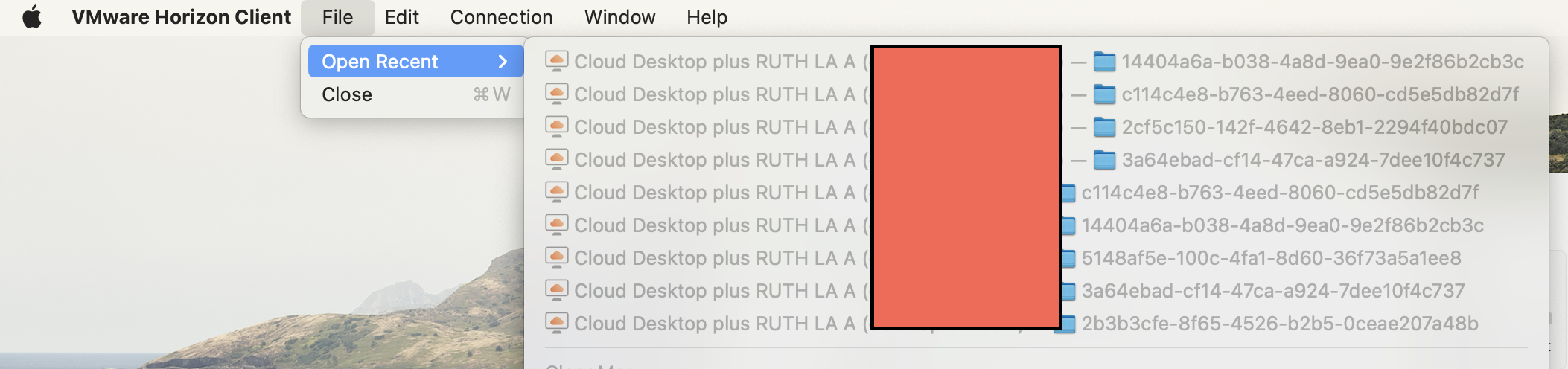Open 14404a6a-b038-4a8d entry without leading dash
The width and height of the screenshot is (1568, 369).
pyautogui.click(x=1036, y=225)
